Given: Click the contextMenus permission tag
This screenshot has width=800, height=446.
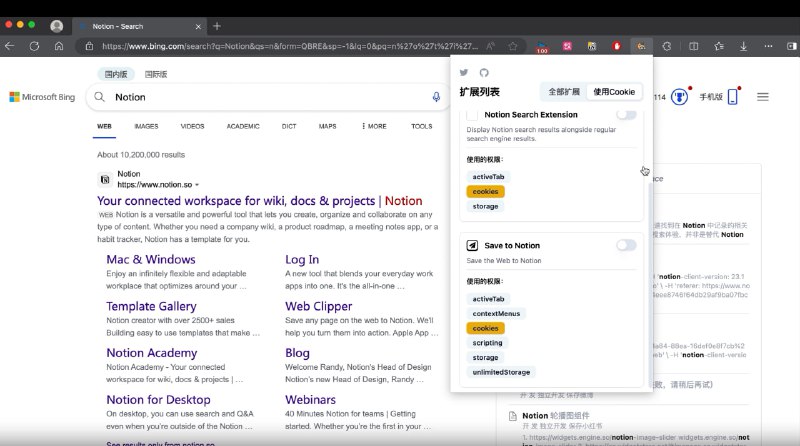Looking at the screenshot, I should (496, 313).
